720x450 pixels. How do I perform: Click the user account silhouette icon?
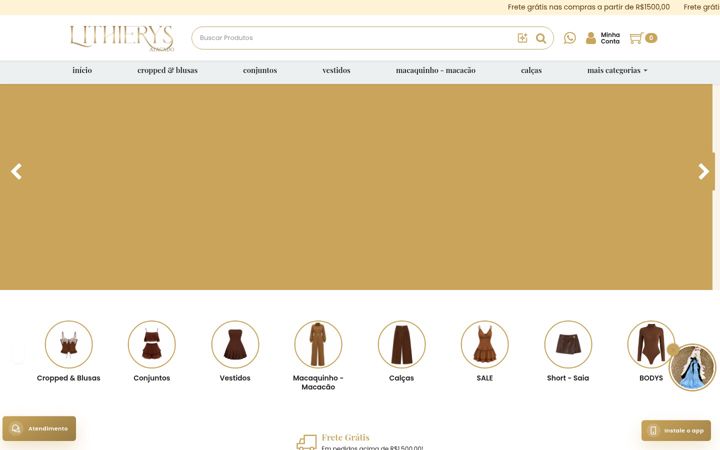591,38
